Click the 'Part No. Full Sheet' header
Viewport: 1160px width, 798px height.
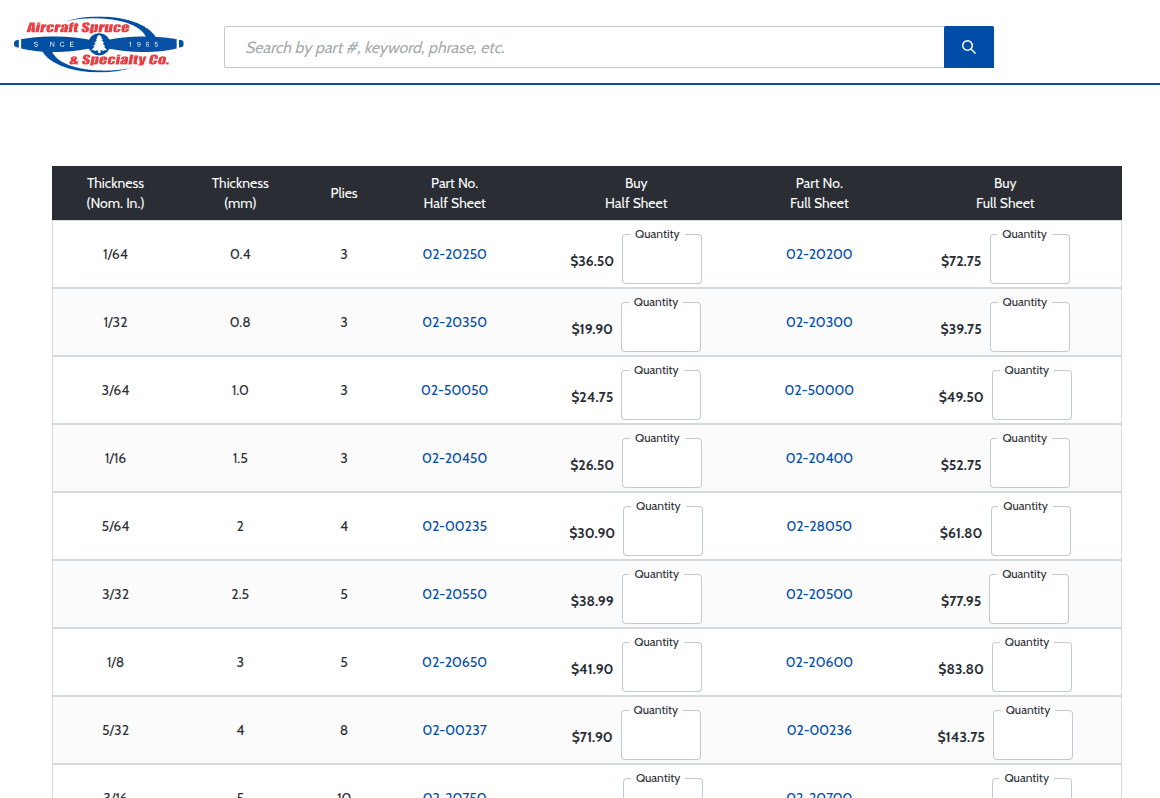click(x=819, y=193)
